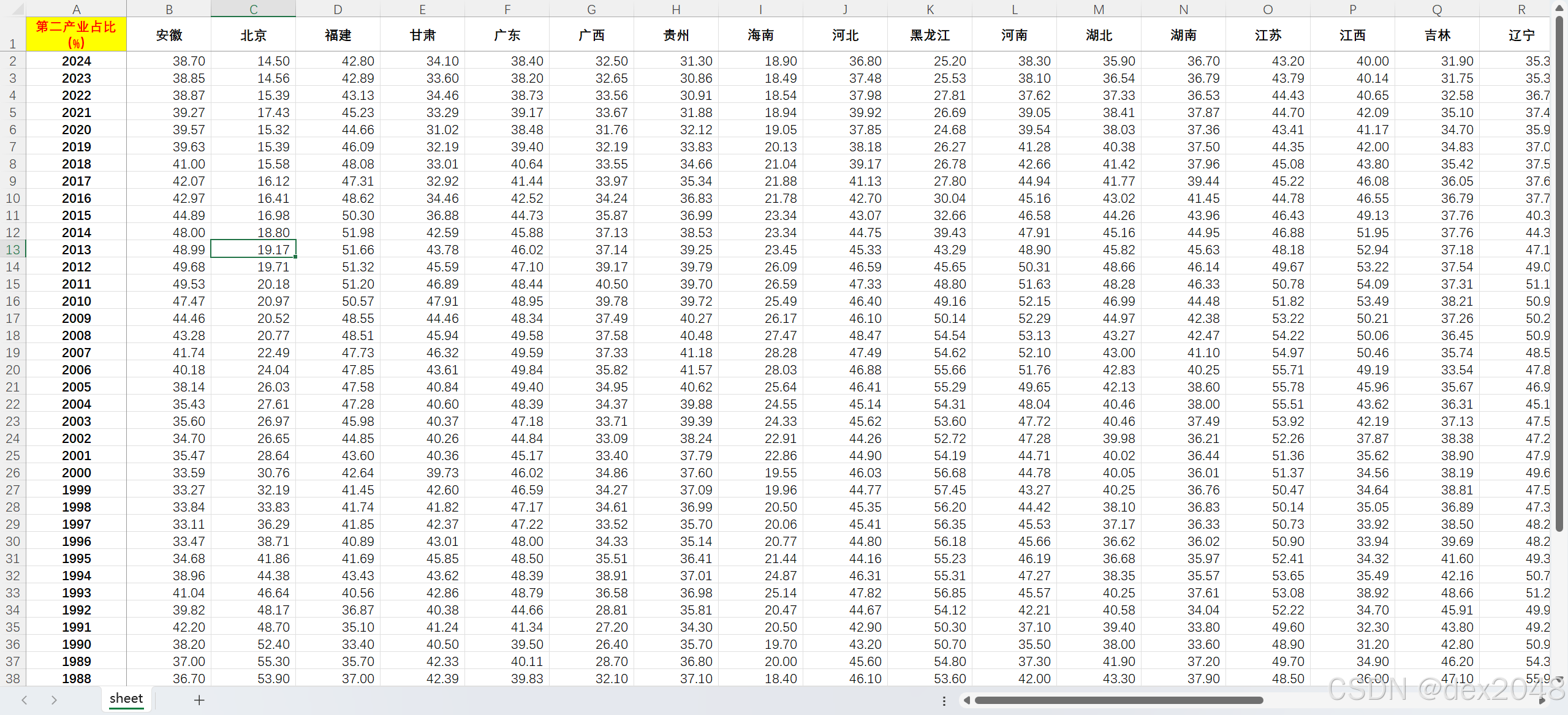Image resolution: width=1568 pixels, height=715 pixels.
Task: Select the 黑龙江 header cell
Action: point(930,35)
